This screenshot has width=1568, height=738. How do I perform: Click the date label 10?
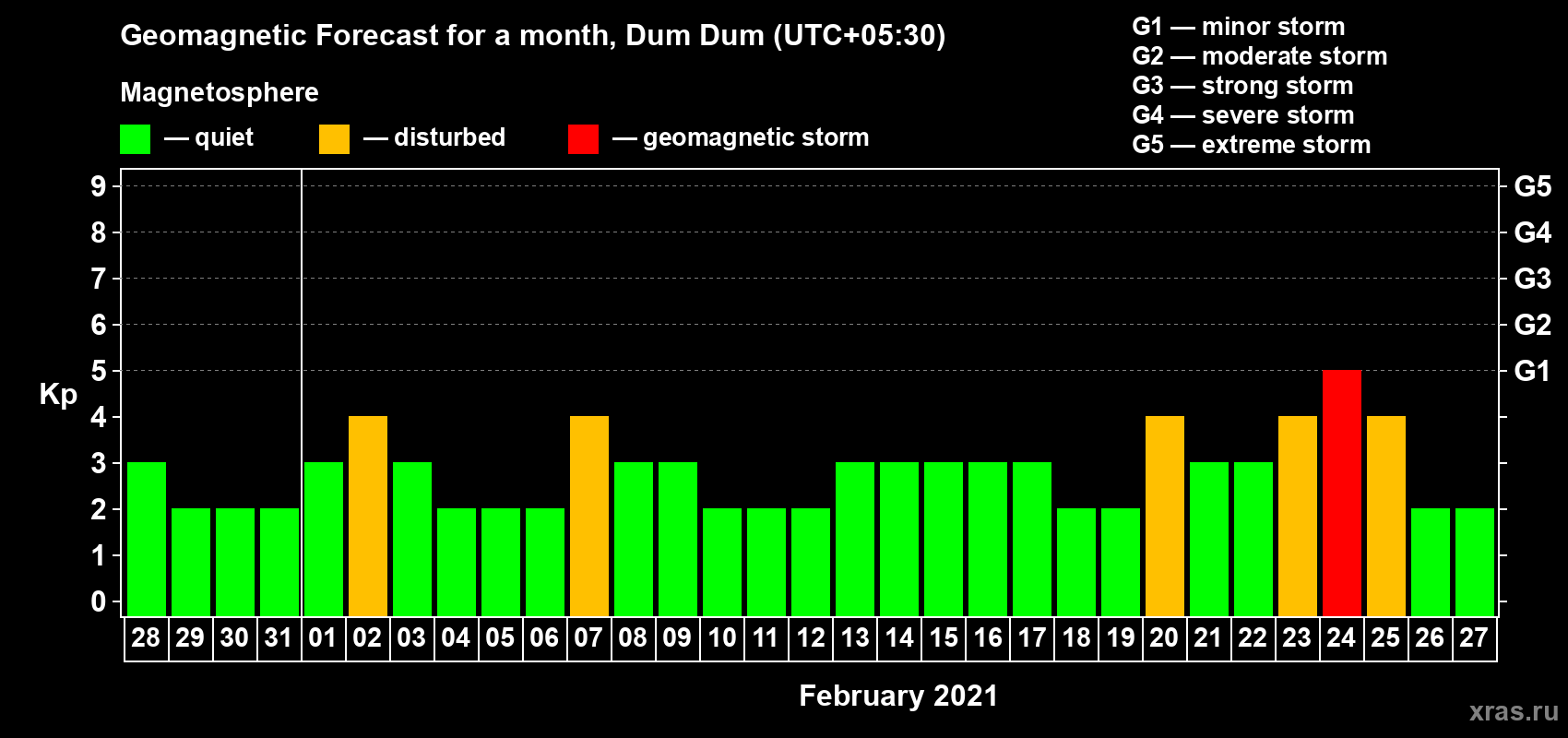coord(721,637)
